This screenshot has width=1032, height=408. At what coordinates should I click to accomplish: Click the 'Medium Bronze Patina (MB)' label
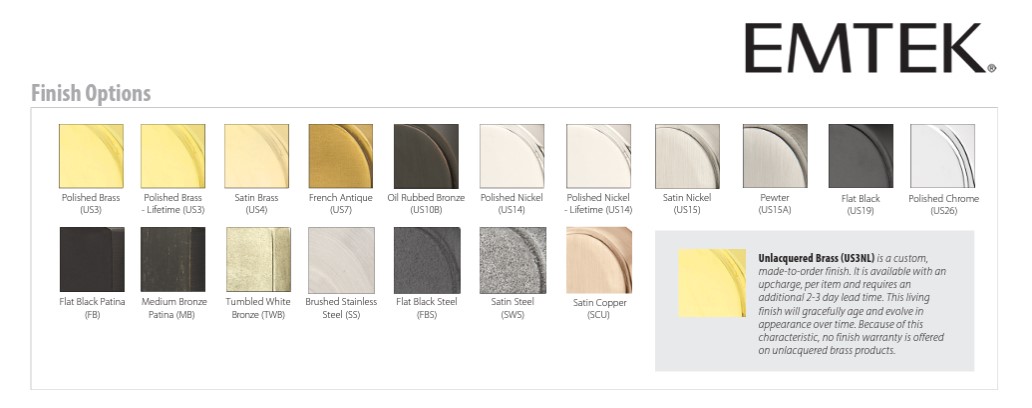pyautogui.click(x=174, y=308)
